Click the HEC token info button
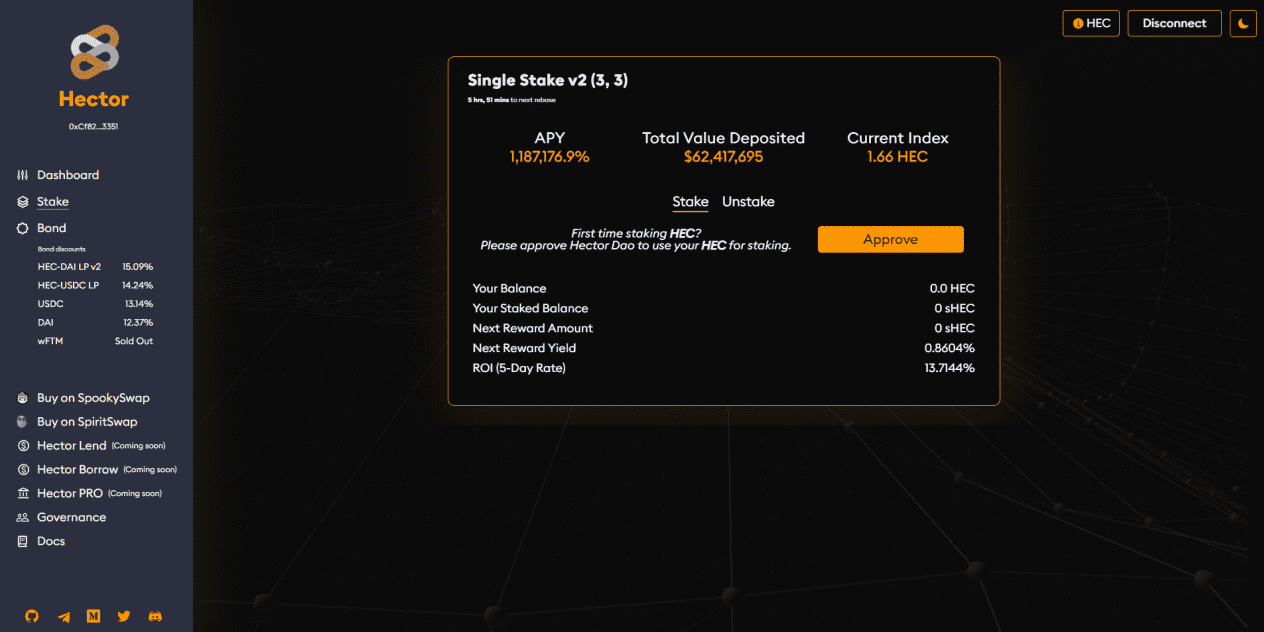Viewport: 1264px width, 632px height. [x=1091, y=23]
